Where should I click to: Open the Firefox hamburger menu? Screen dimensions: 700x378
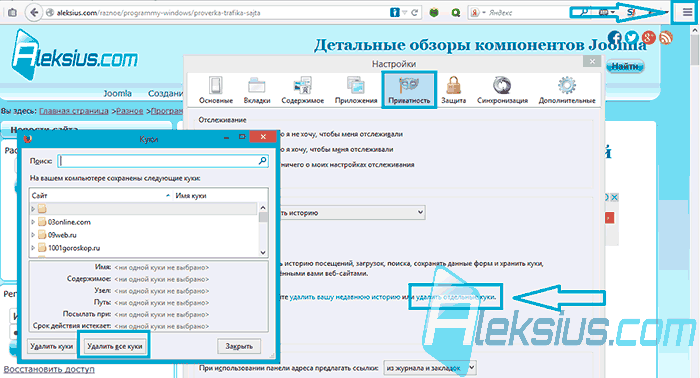[x=687, y=12]
